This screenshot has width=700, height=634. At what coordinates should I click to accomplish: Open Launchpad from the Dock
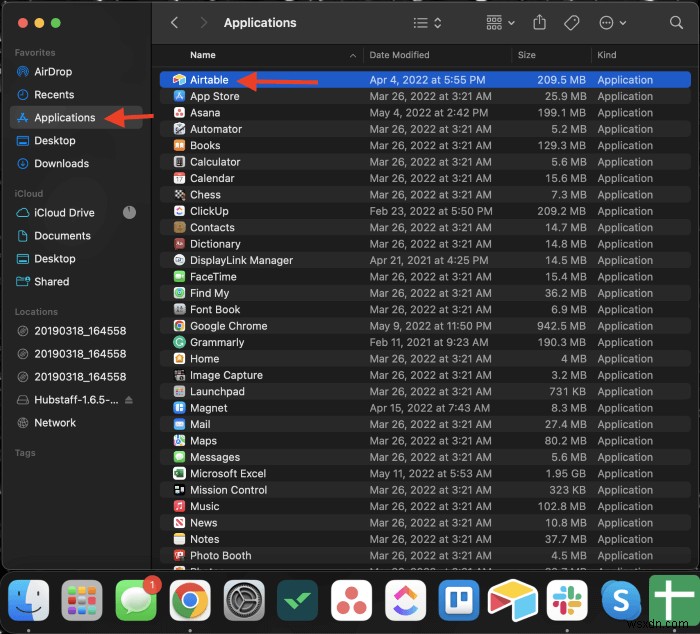coord(82,601)
